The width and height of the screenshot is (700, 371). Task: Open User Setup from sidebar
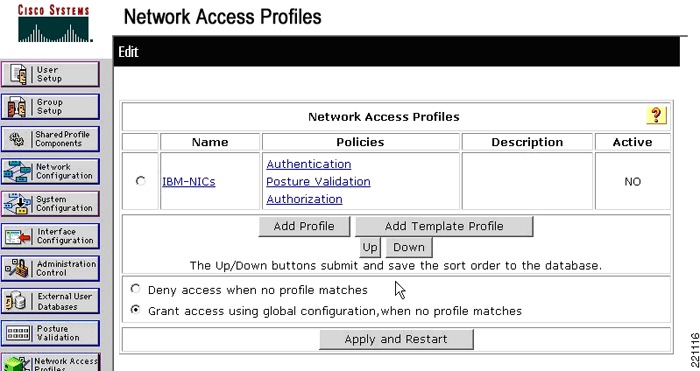click(50, 74)
